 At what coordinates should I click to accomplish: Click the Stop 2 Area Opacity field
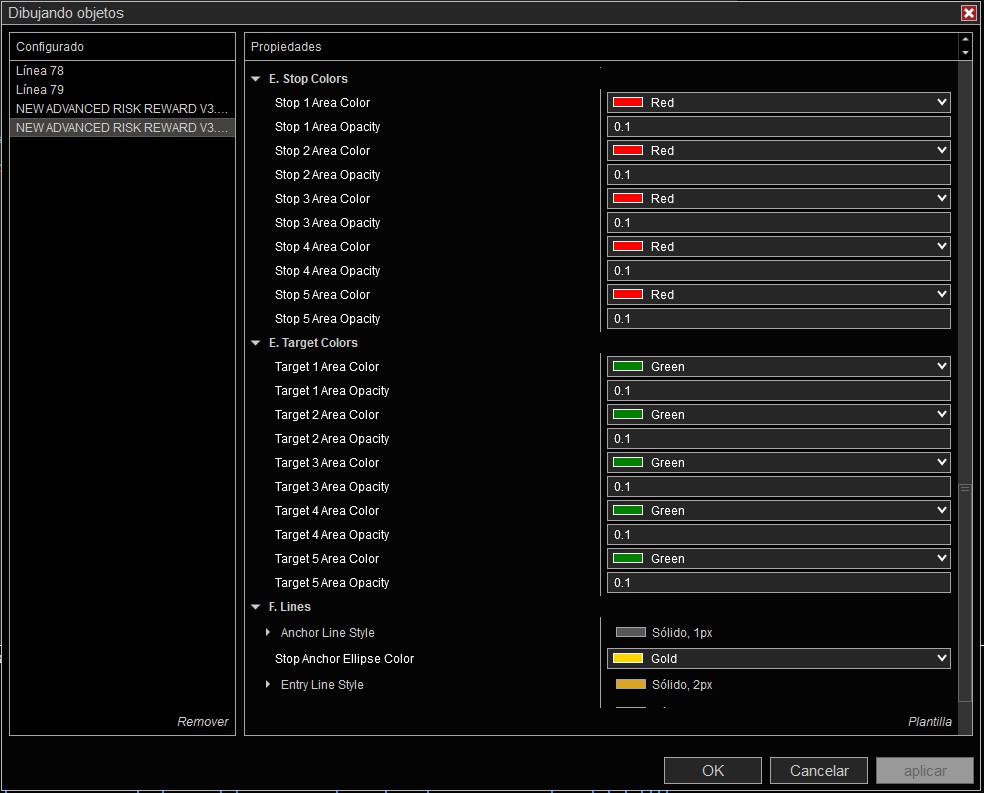(778, 175)
